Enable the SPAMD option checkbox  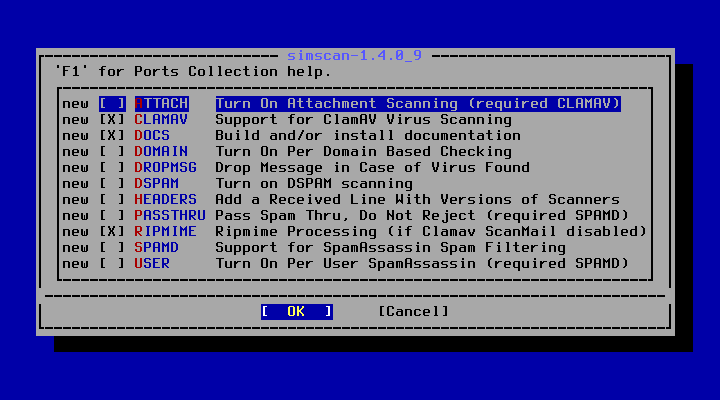pos(112,248)
